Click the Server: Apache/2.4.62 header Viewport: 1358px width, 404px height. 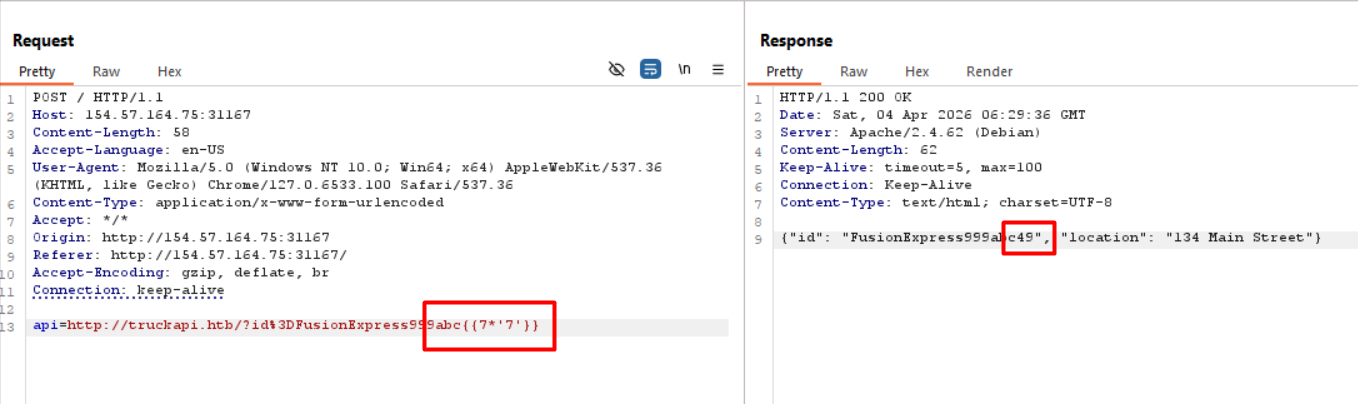tap(910, 132)
